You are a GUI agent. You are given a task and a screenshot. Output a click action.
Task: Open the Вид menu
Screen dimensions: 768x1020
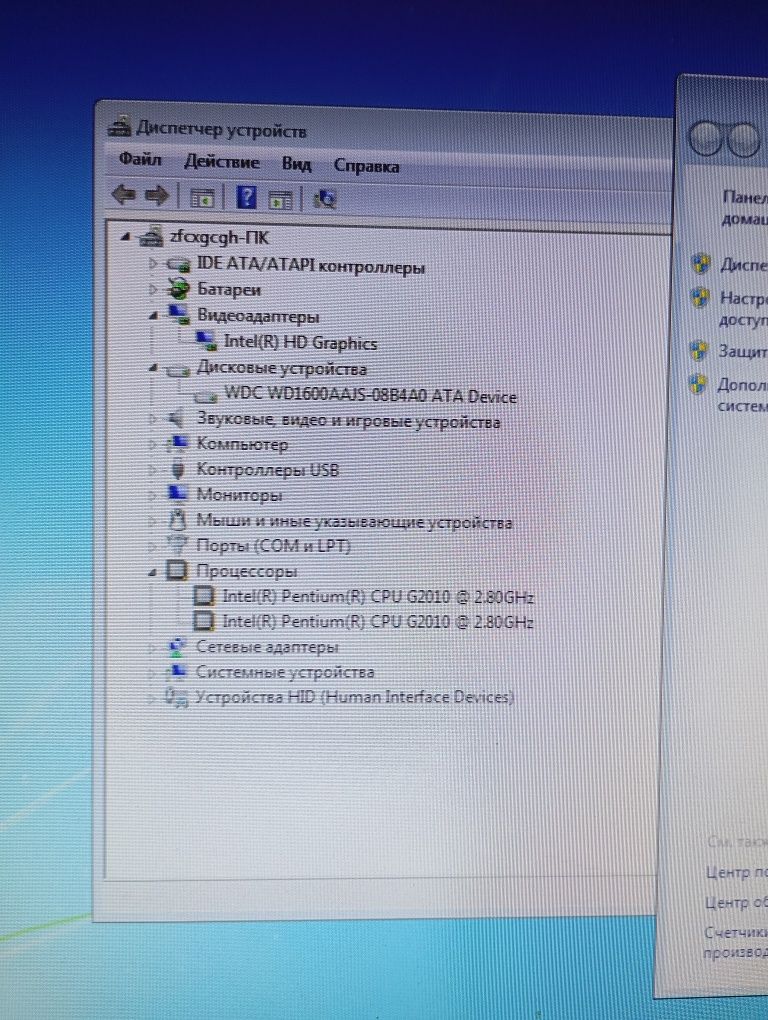297,164
